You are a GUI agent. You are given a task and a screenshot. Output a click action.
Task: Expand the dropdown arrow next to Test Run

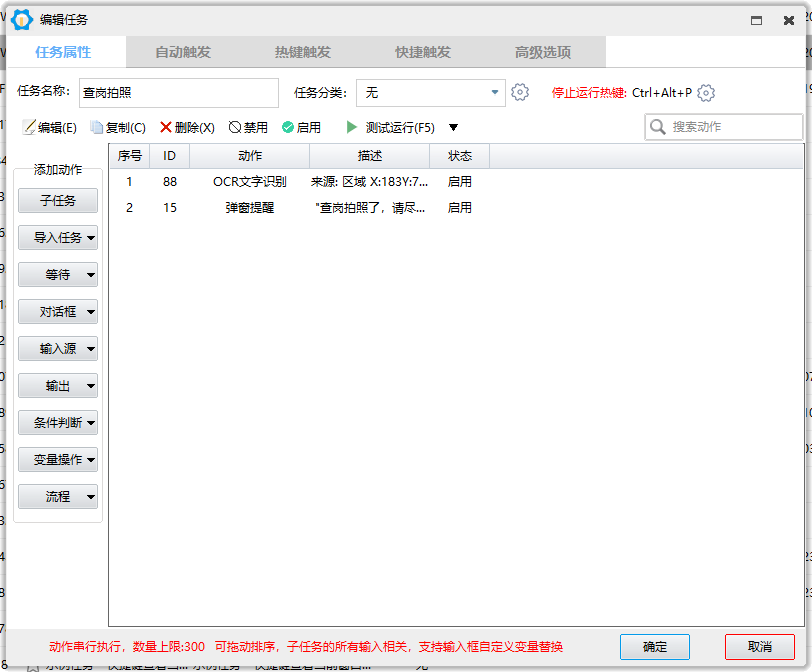(453, 127)
